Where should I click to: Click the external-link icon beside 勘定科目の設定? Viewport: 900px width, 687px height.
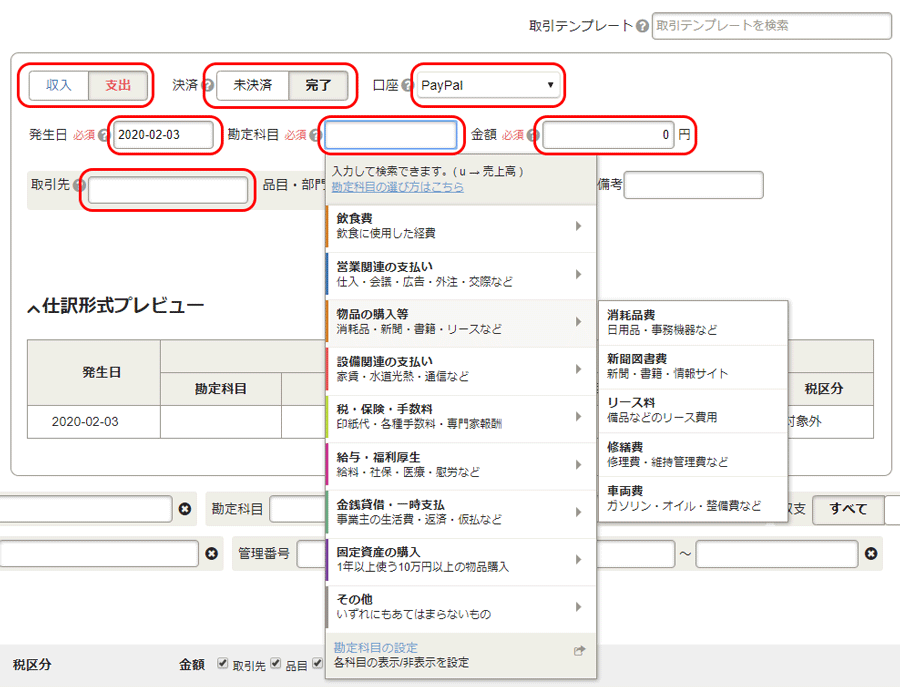coord(578,650)
